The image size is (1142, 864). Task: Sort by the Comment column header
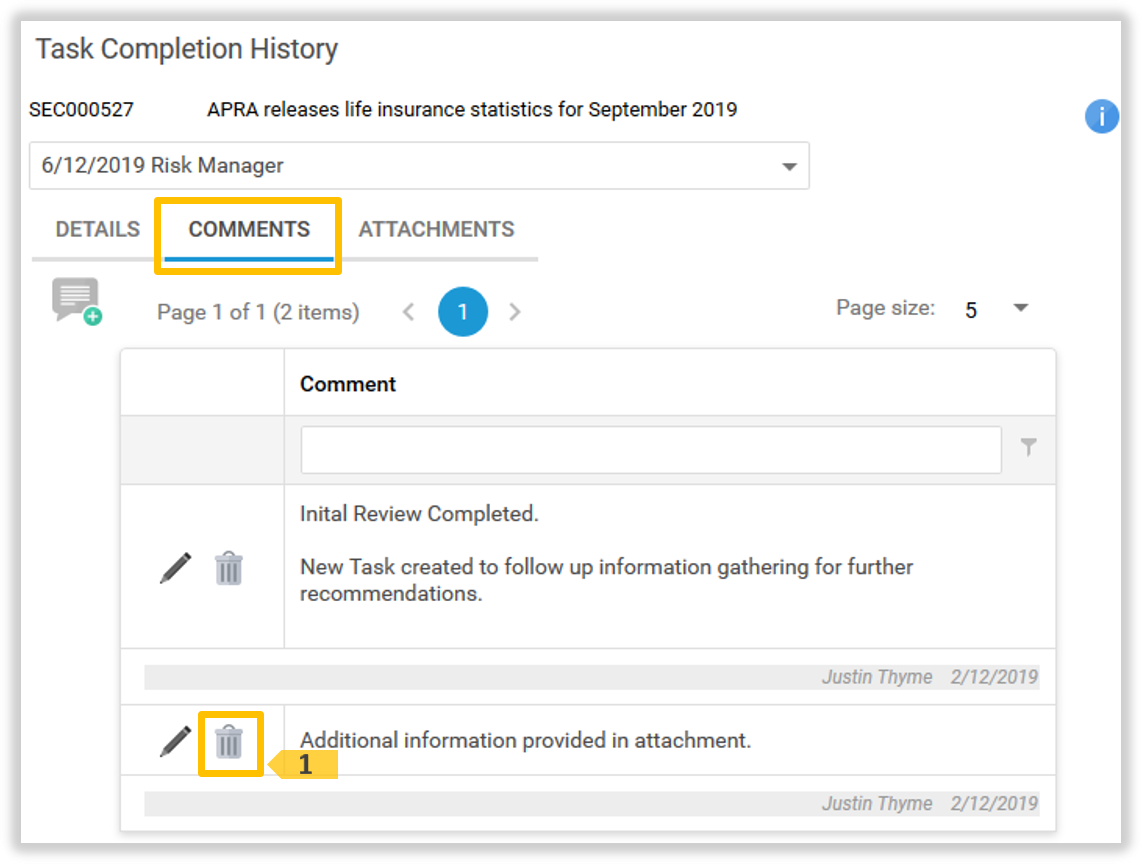tap(348, 384)
